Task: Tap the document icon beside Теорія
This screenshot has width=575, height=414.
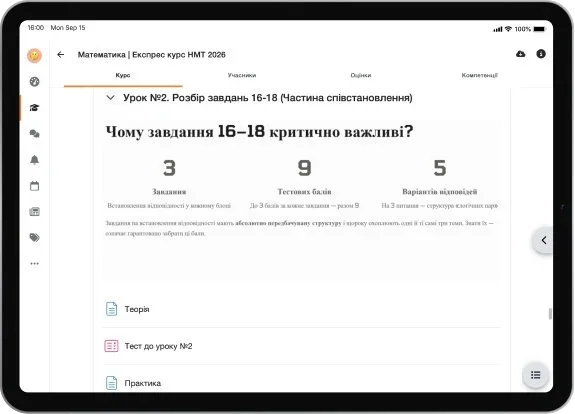Action: (111, 309)
